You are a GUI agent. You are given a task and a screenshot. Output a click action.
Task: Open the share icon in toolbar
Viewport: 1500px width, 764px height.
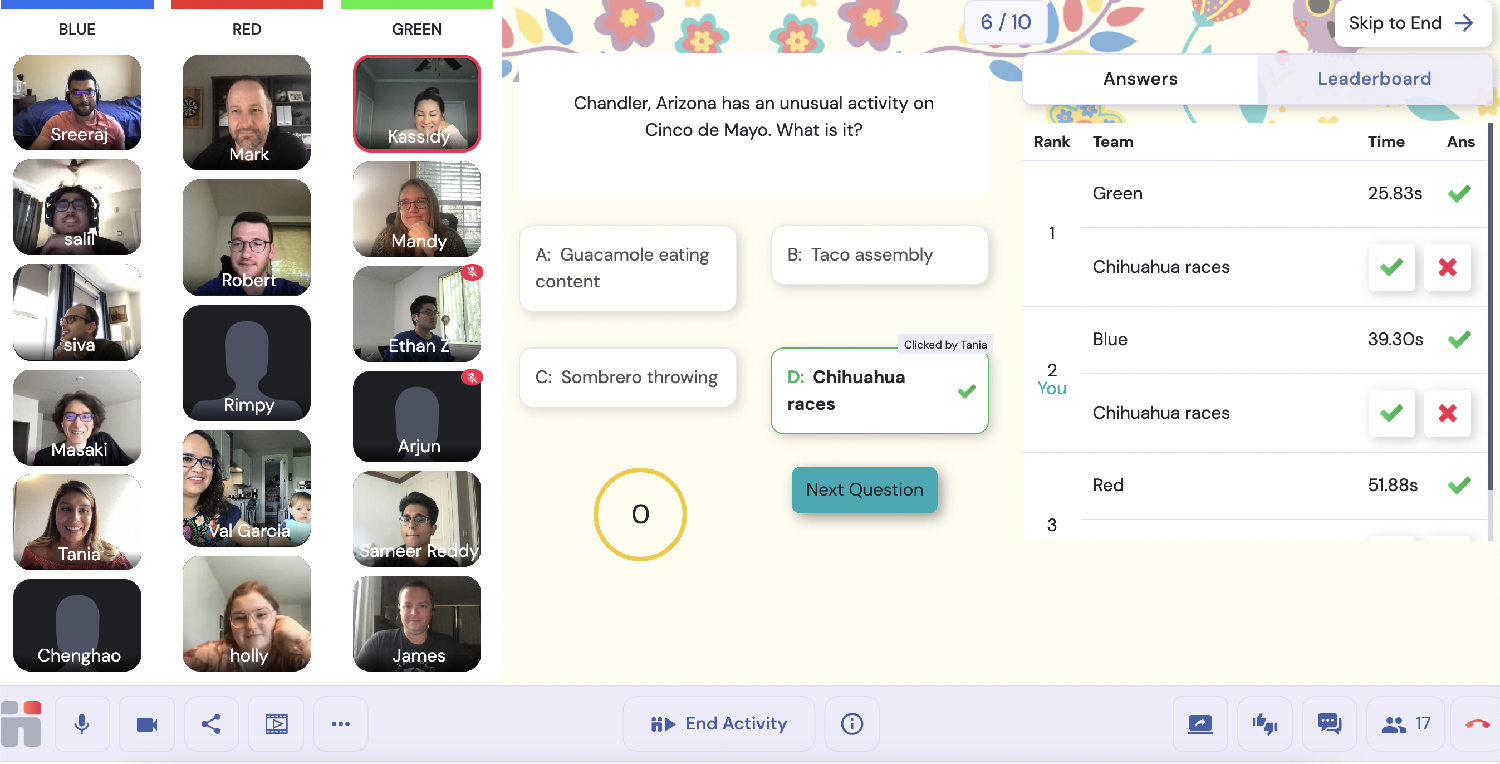[x=211, y=724]
